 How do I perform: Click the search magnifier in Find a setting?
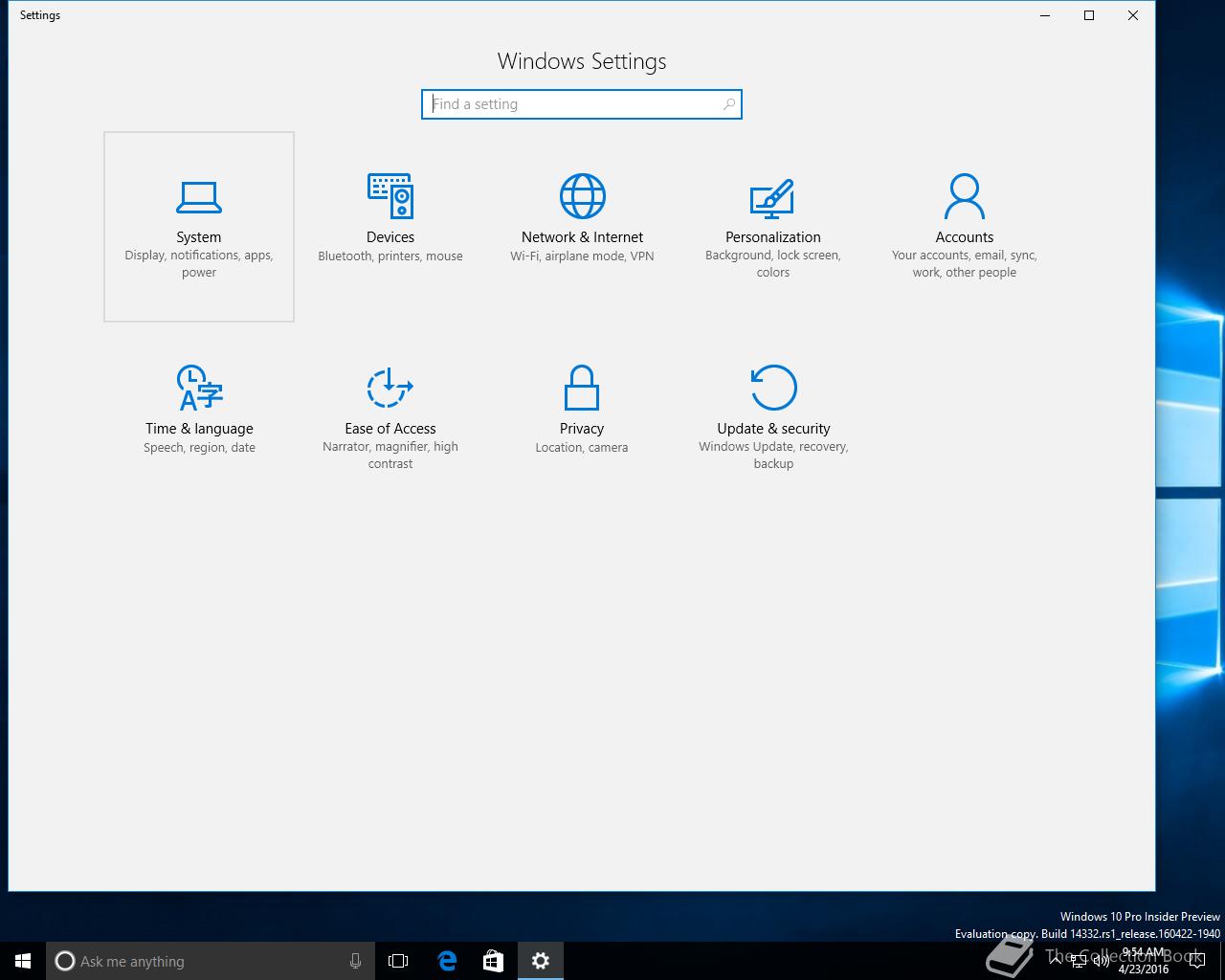click(x=728, y=104)
